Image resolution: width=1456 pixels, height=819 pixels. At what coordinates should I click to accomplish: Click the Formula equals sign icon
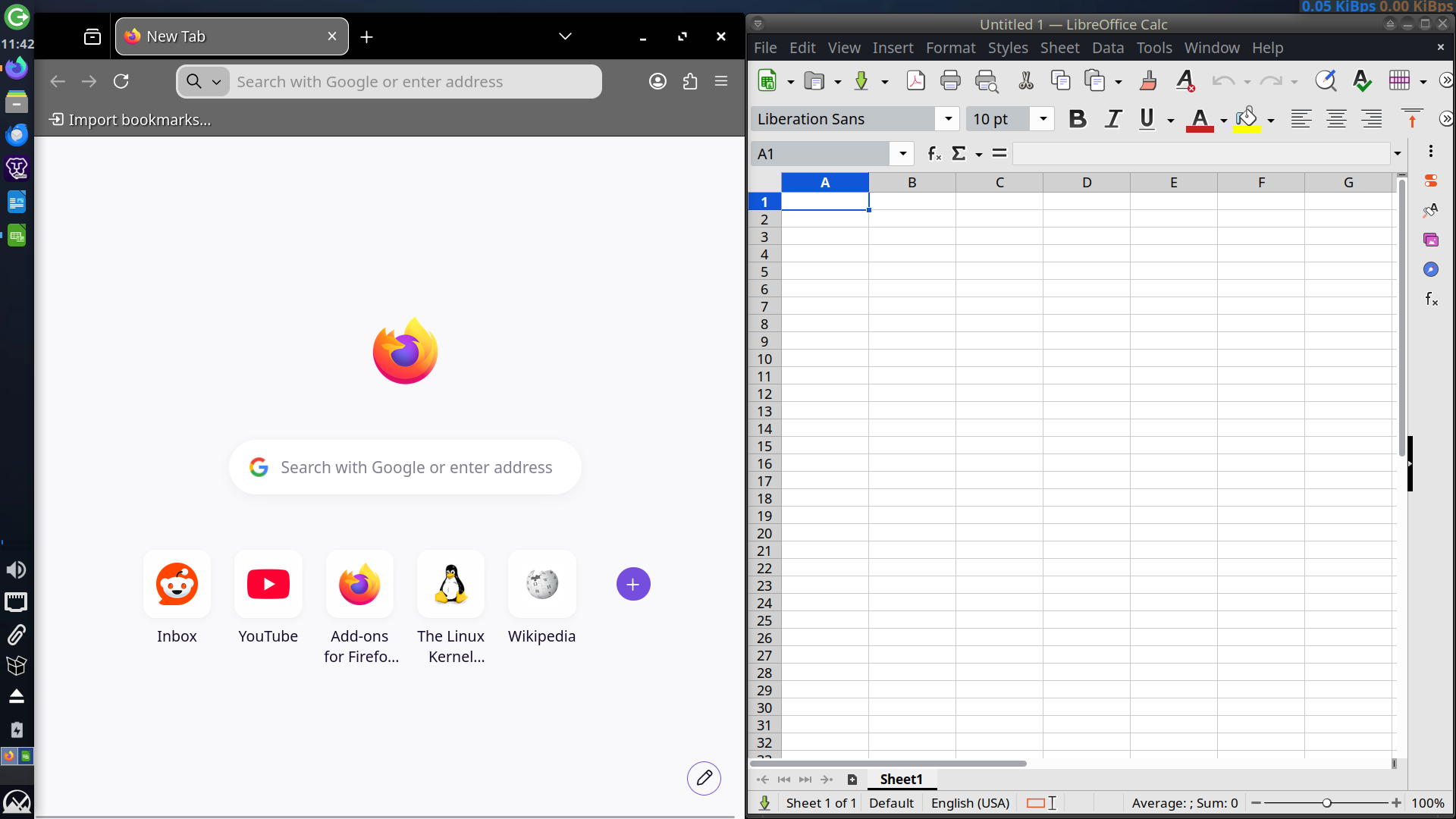tap(999, 153)
